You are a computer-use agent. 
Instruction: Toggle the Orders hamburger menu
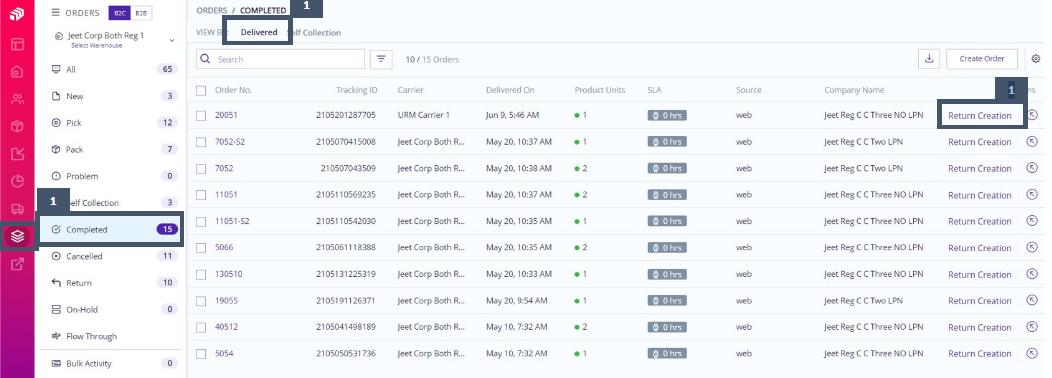tap(56, 13)
